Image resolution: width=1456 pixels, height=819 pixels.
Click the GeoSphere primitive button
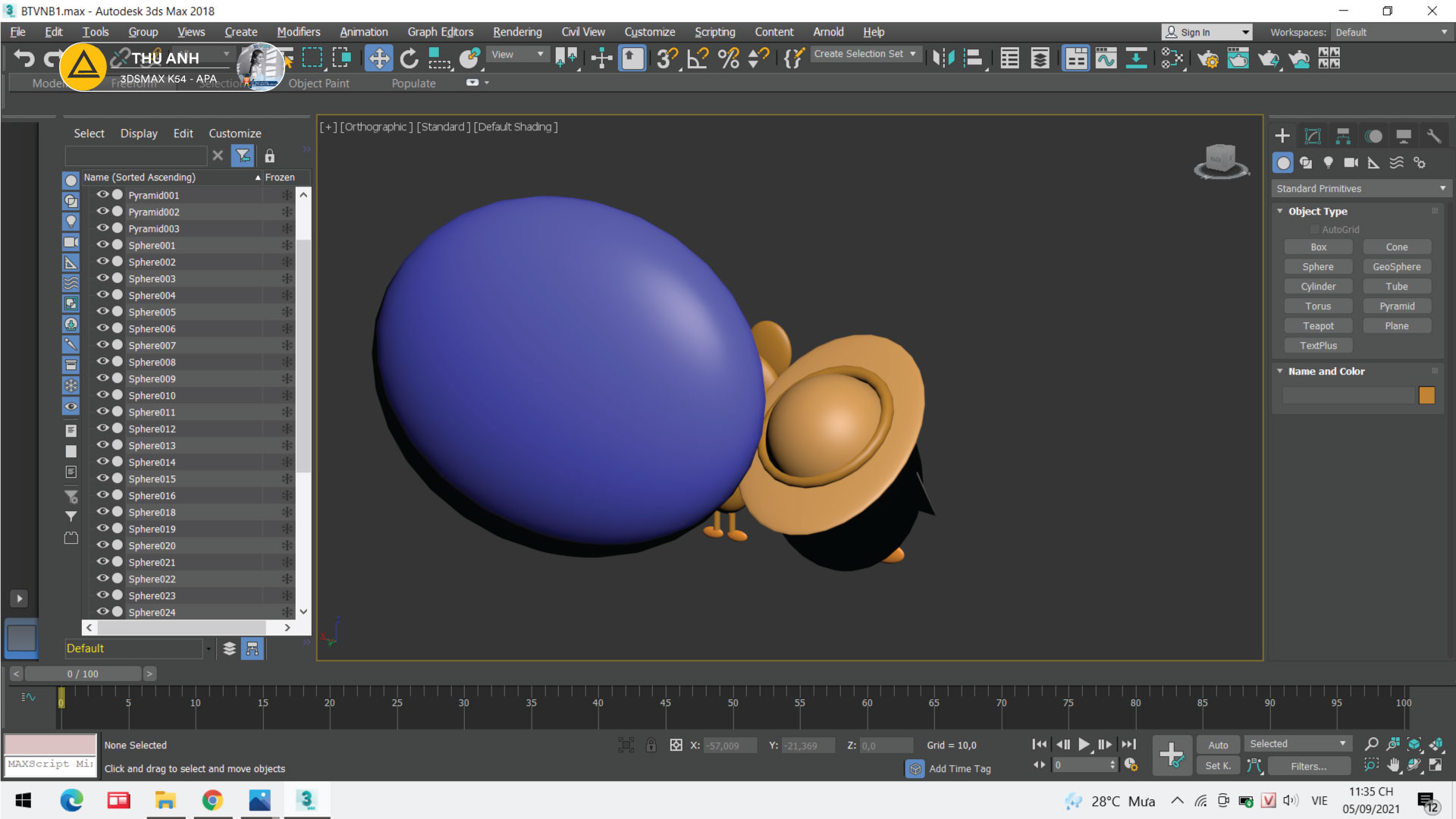[1396, 267]
